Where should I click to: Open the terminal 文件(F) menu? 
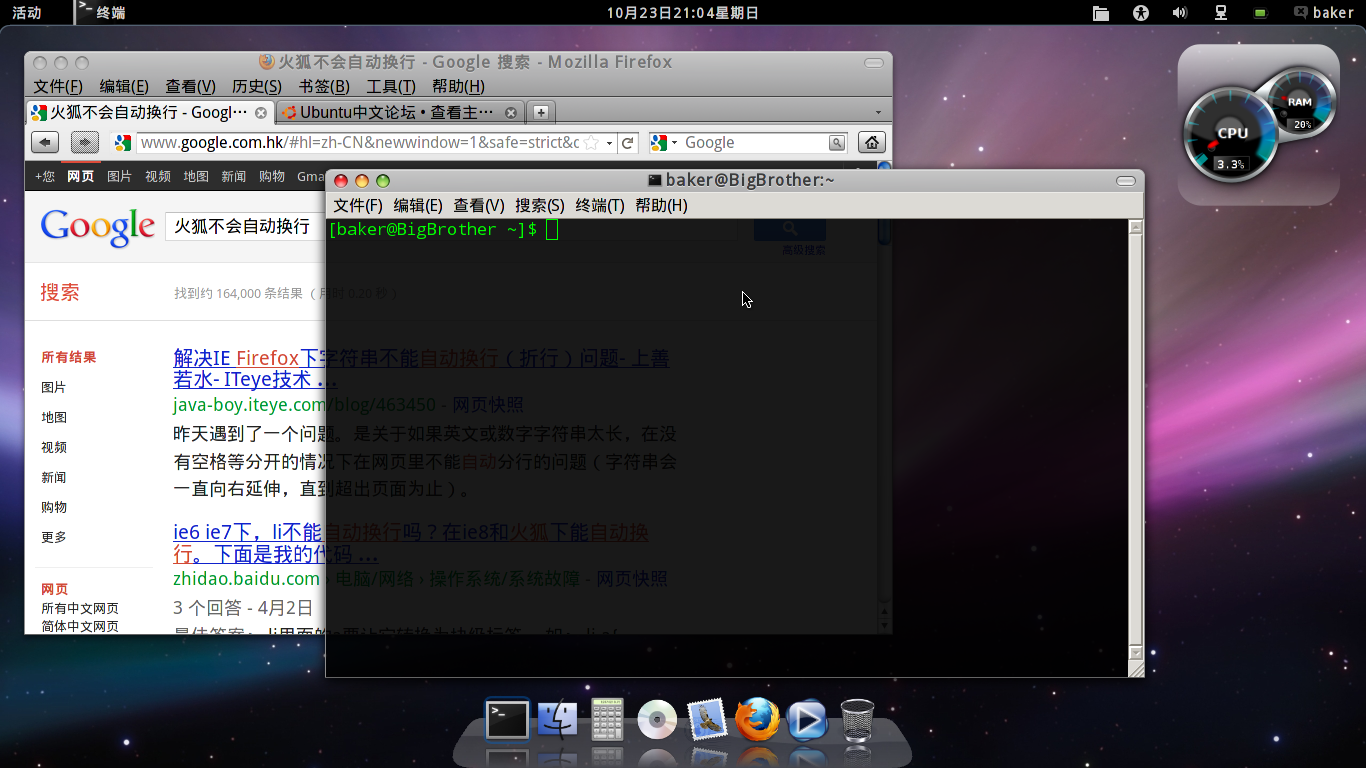(x=358, y=205)
